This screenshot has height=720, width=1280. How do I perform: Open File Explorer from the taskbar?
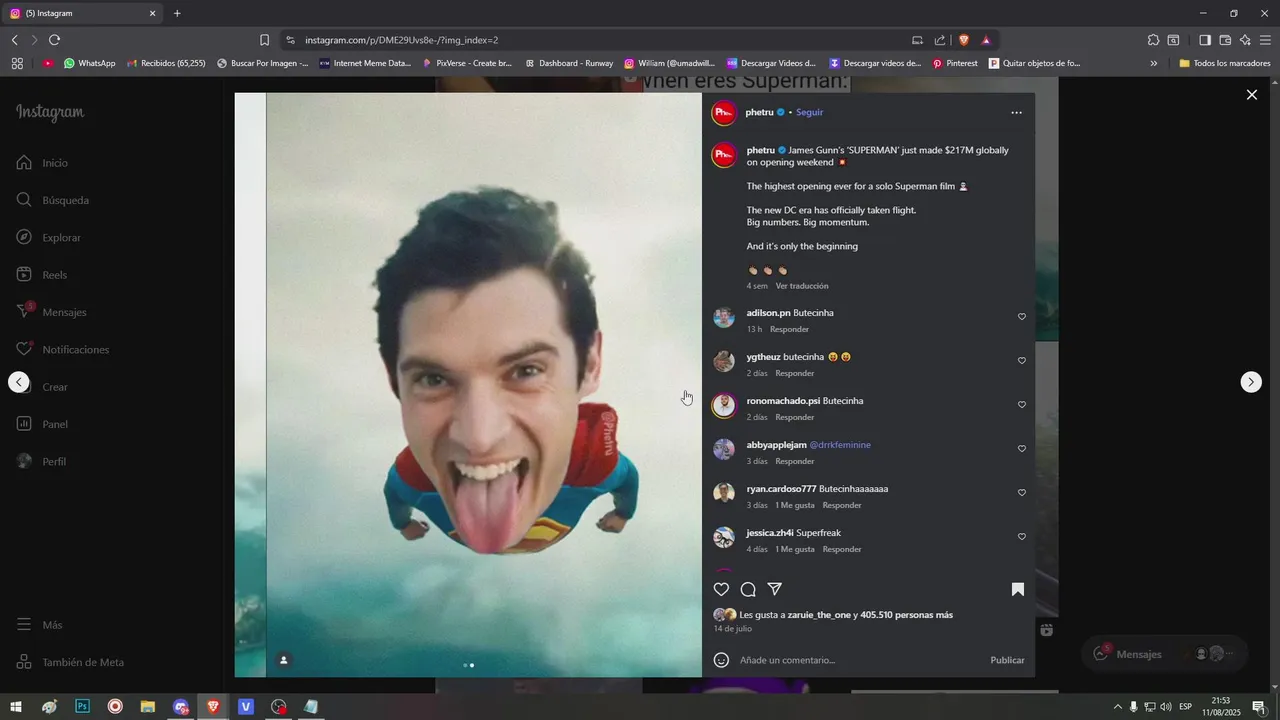(x=148, y=707)
